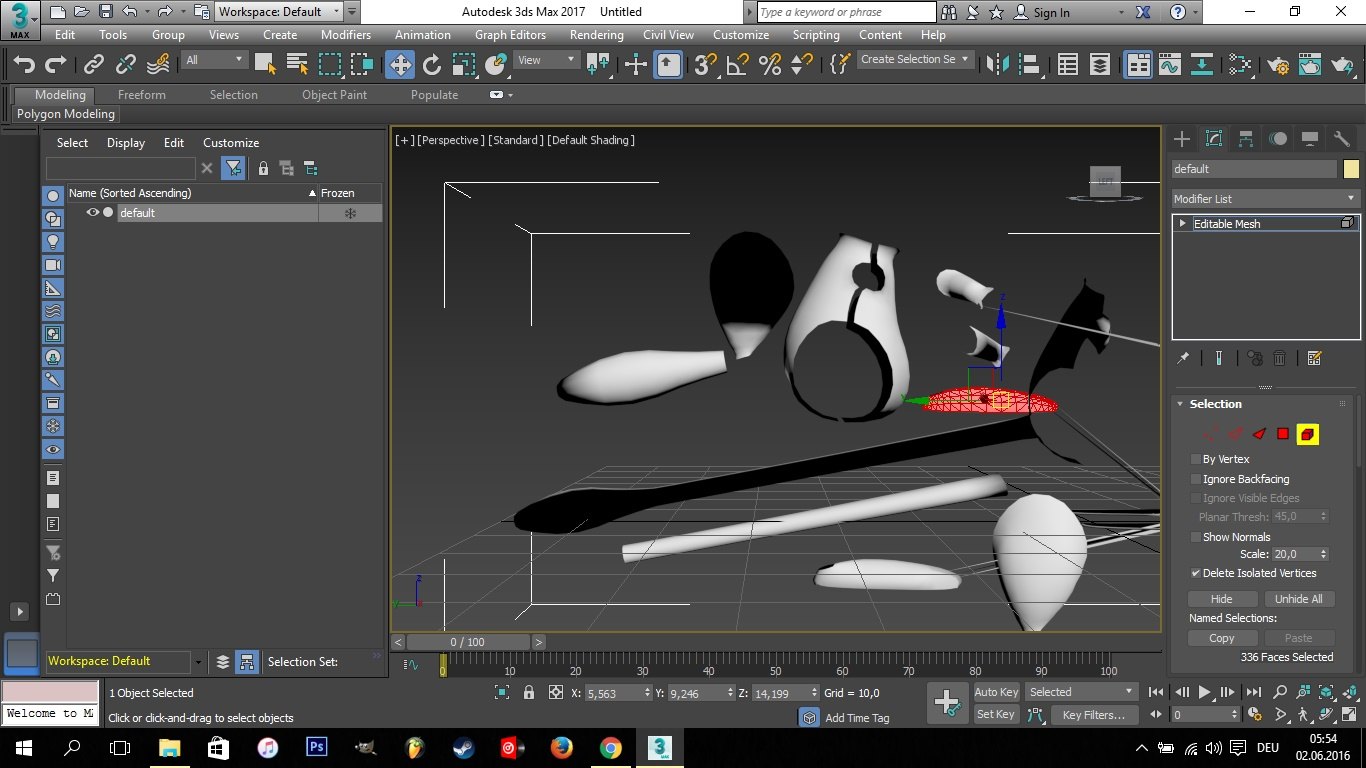Image resolution: width=1366 pixels, height=768 pixels.
Task: Toggle frozen state of default object
Action: click(350, 213)
